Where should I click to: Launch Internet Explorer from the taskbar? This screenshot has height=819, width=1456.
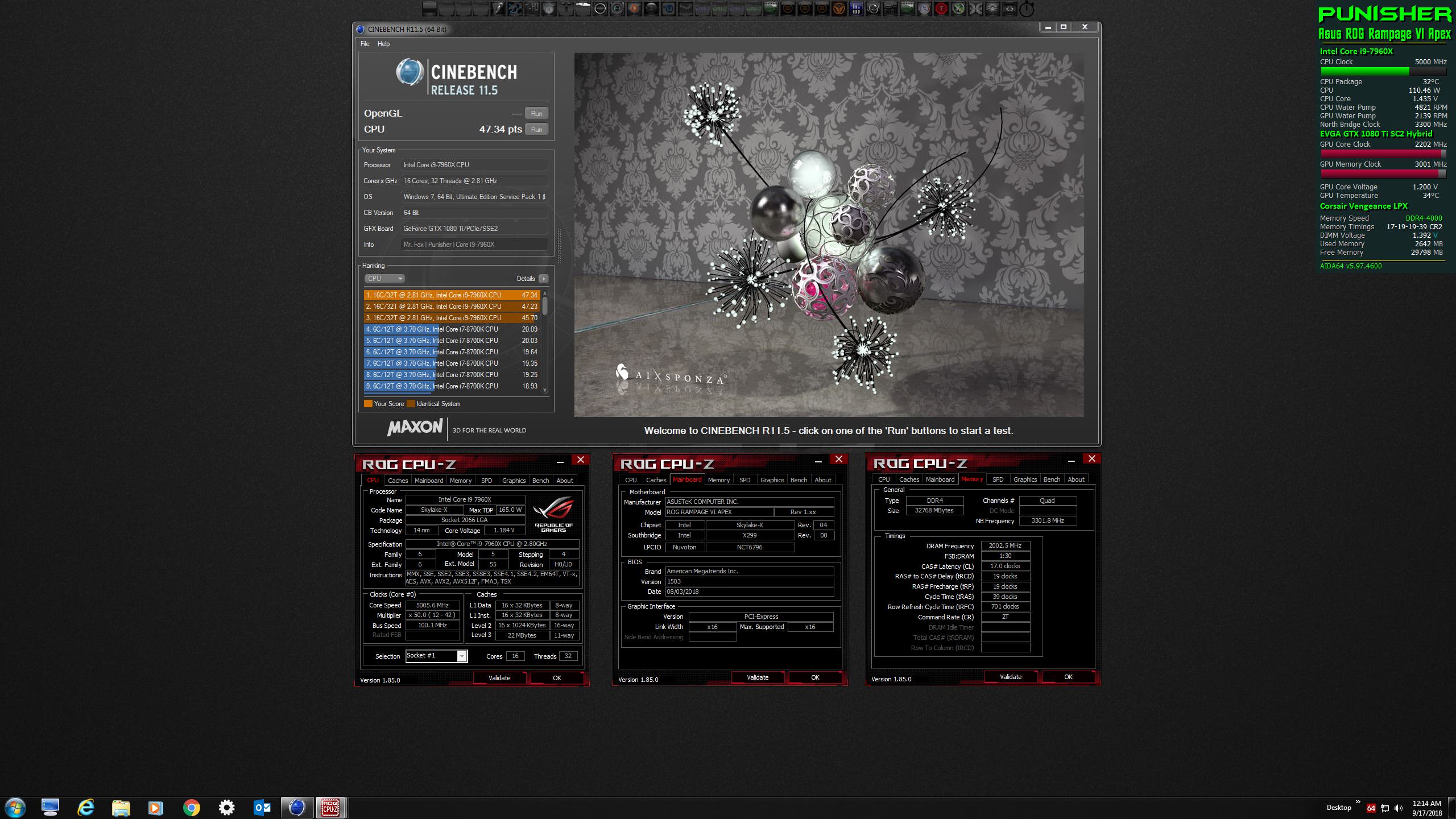[86, 808]
